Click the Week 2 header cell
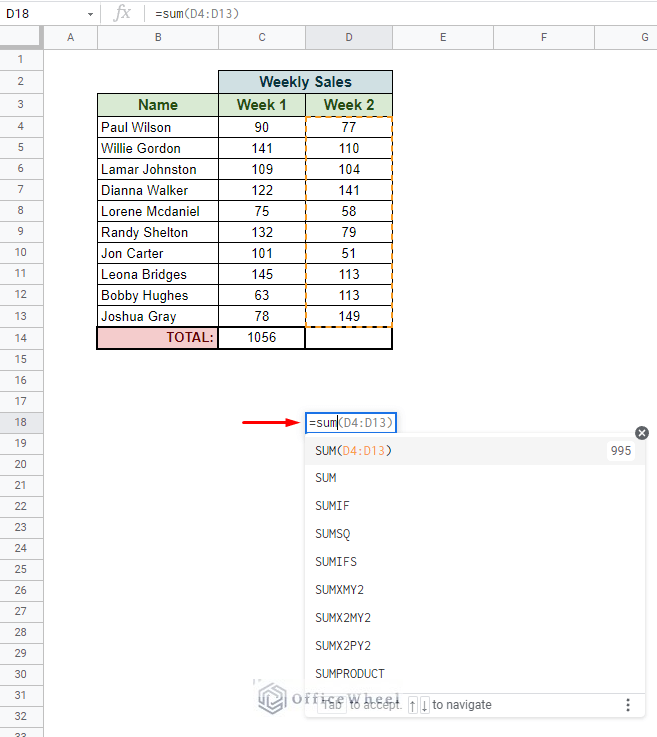657x737 pixels. pos(349,105)
